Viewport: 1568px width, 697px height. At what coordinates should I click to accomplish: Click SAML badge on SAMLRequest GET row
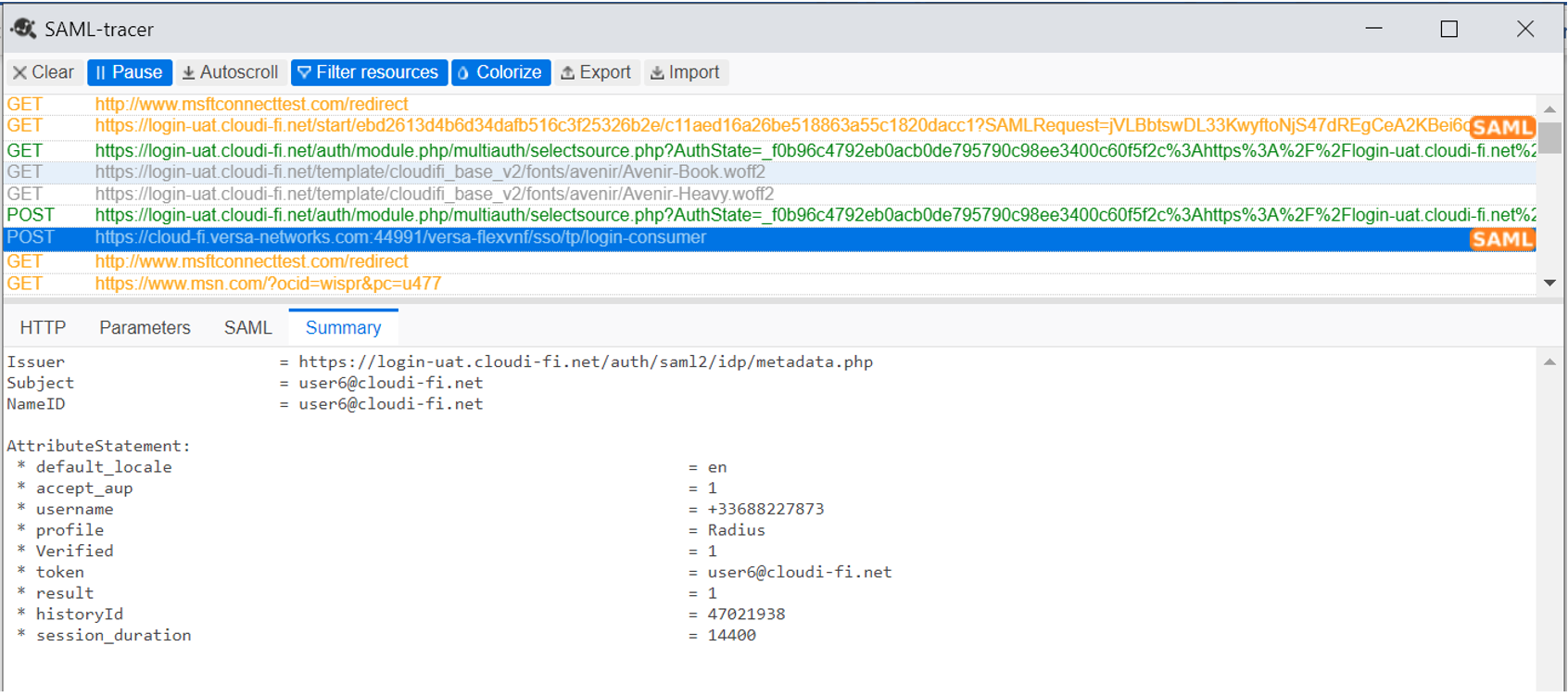[1502, 128]
